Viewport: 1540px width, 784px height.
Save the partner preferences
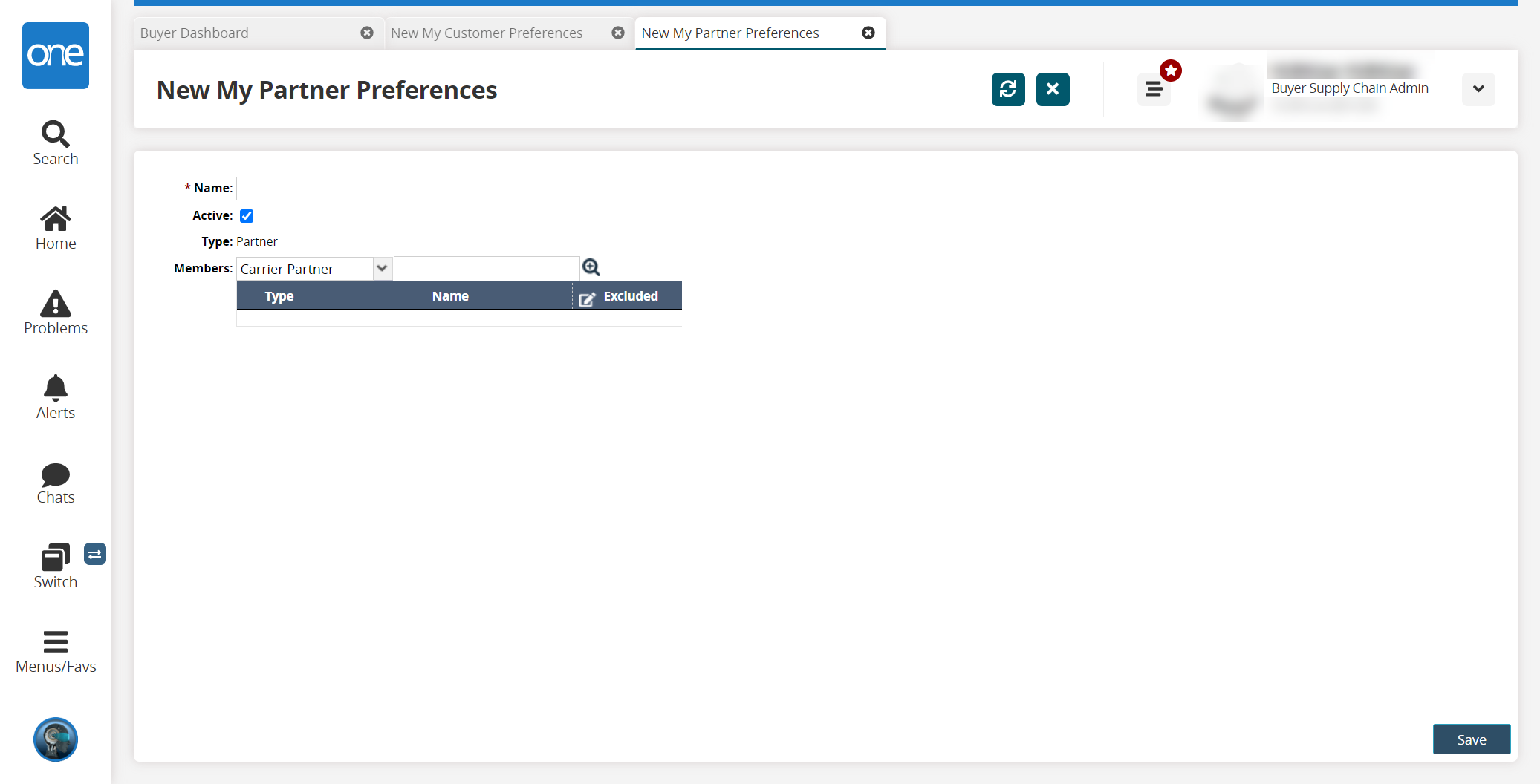(1472, 739)
